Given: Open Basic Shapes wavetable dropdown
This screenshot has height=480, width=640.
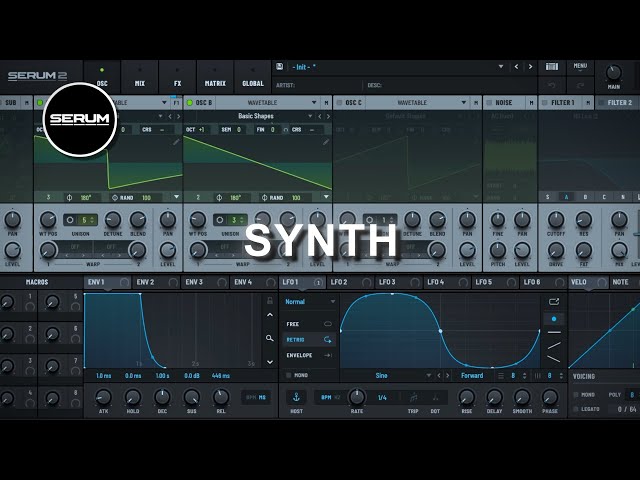Looking at the screenshot, I should click(x=310, y=116).
